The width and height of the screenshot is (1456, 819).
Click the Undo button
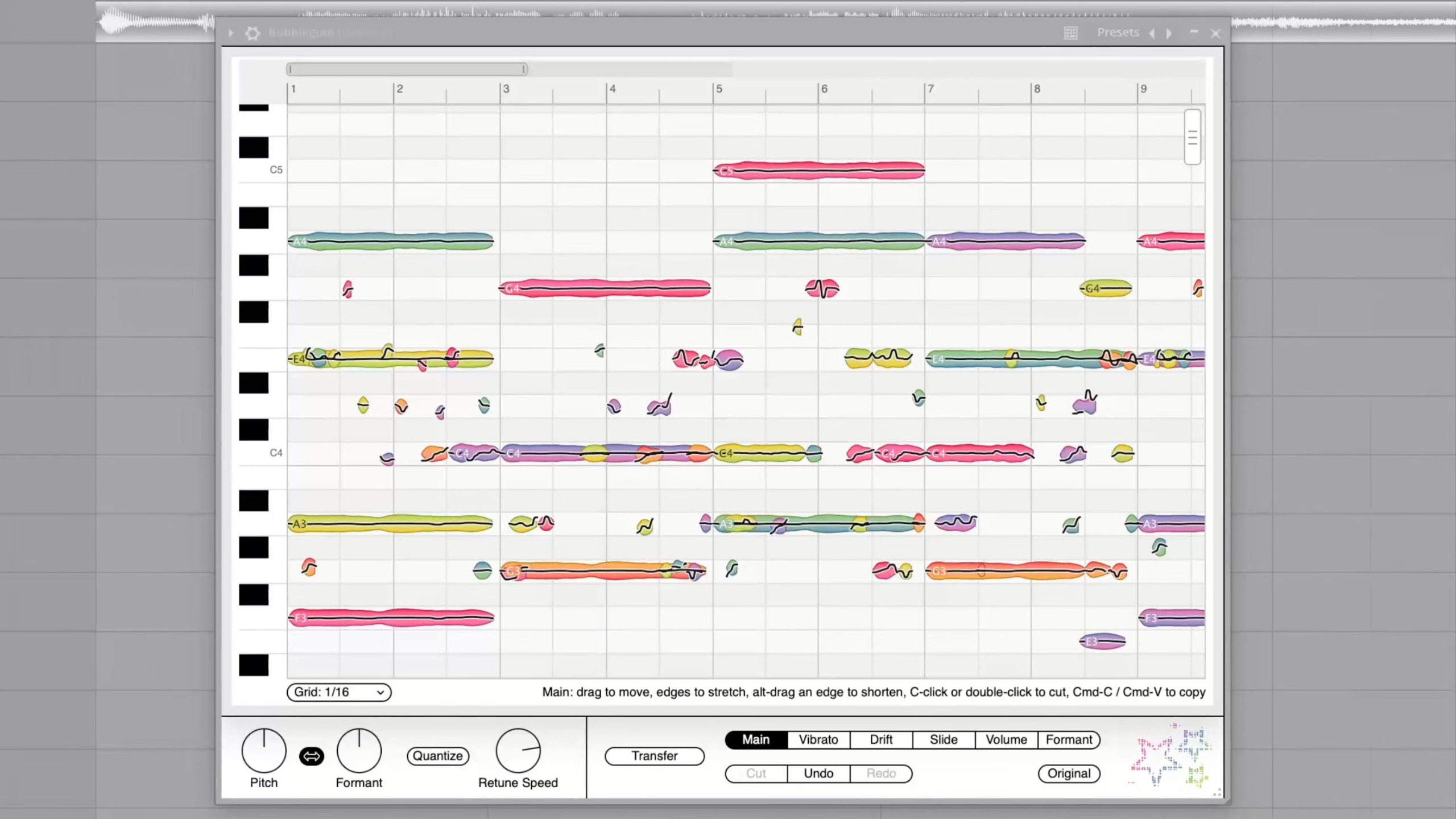tap(818, 773)
